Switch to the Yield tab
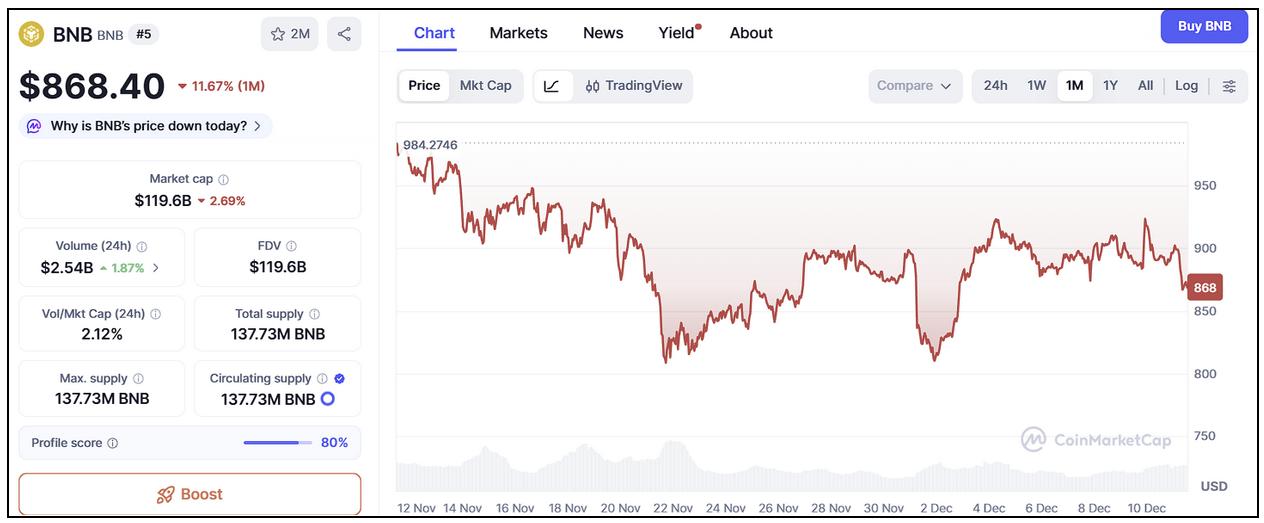The width and height of the screenshot is (1264, 523). [x=677, y=33]
